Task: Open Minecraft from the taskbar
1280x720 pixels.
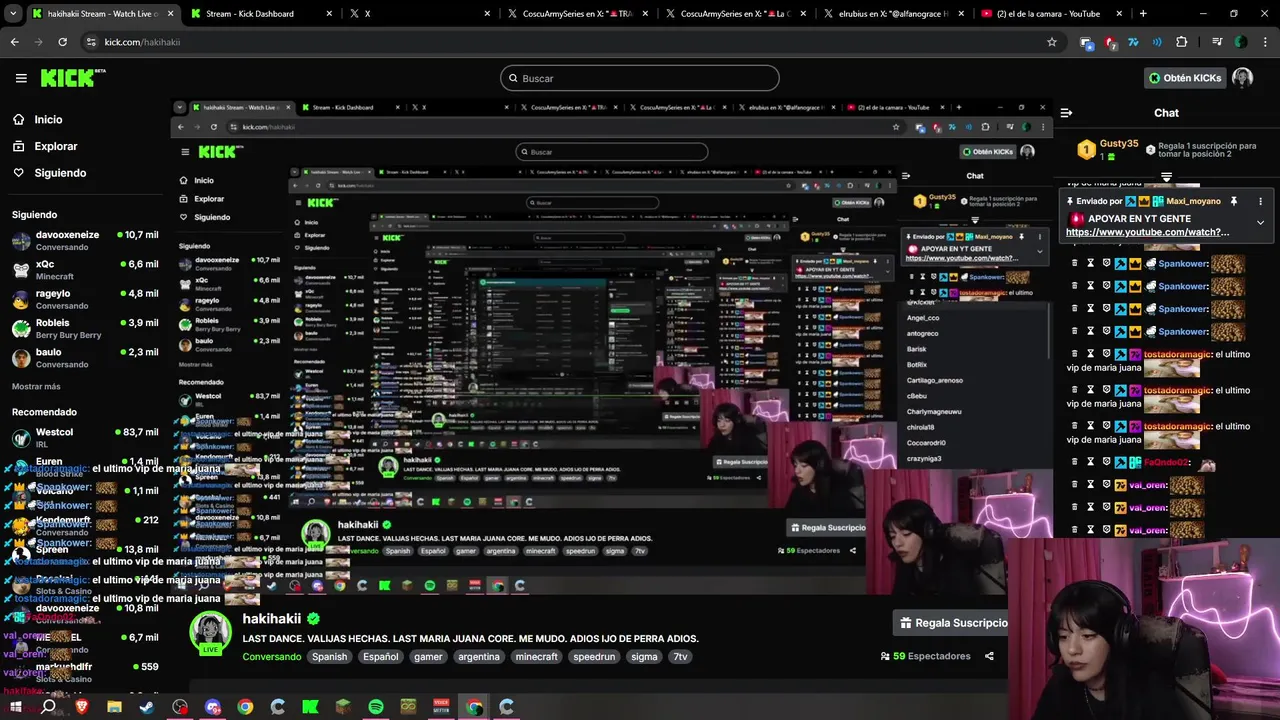Action: (x=343, y=706)
